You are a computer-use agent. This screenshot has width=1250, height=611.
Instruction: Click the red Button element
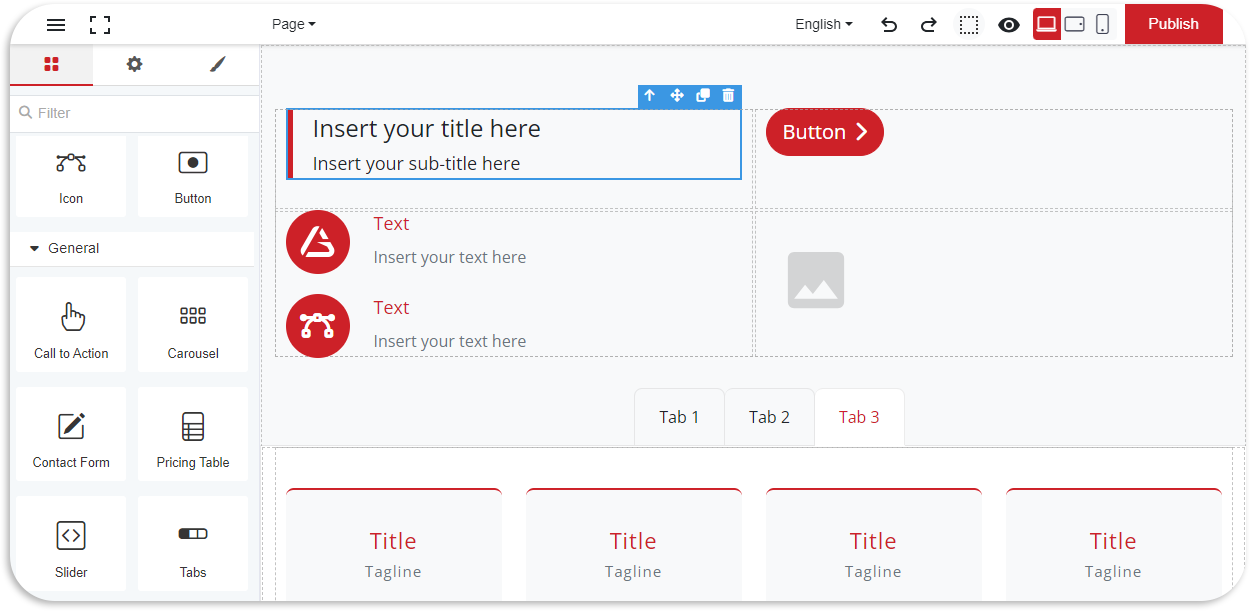pyautogui.click(x=824, y=132)
